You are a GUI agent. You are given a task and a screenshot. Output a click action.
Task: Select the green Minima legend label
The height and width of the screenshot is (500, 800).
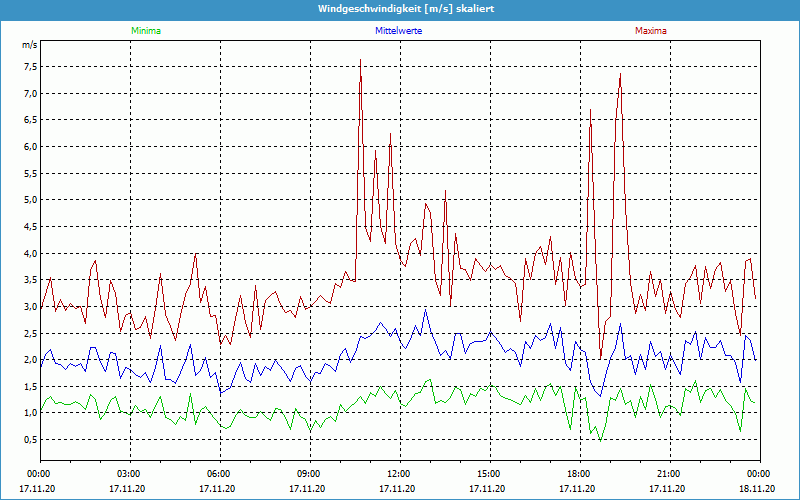(x=146, y=31)
